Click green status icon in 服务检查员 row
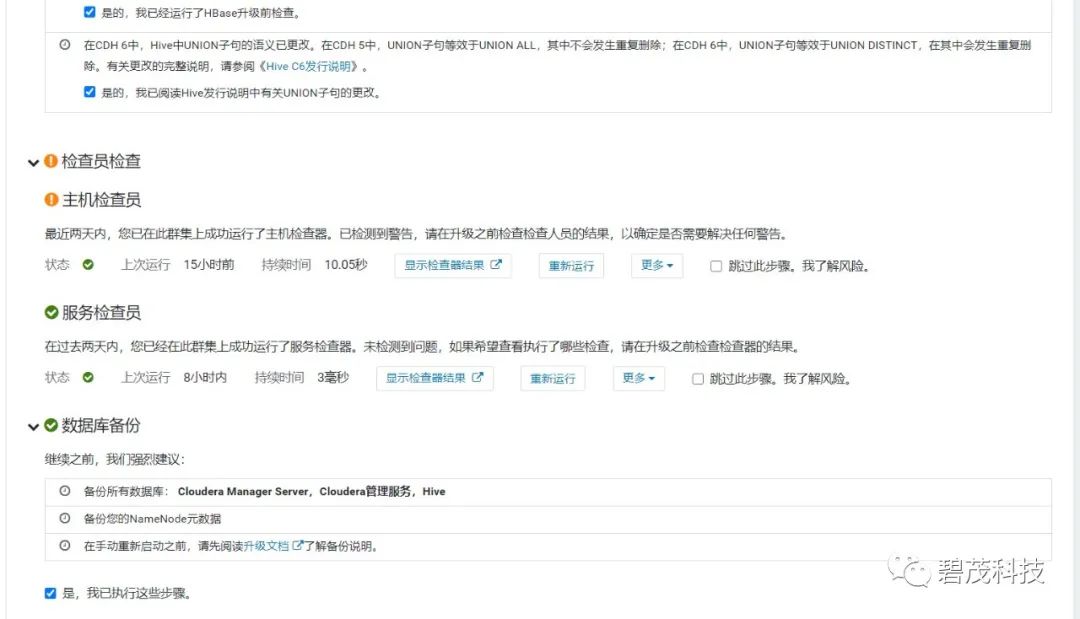This screenshot has width=1080, height=619. [88, 377]
